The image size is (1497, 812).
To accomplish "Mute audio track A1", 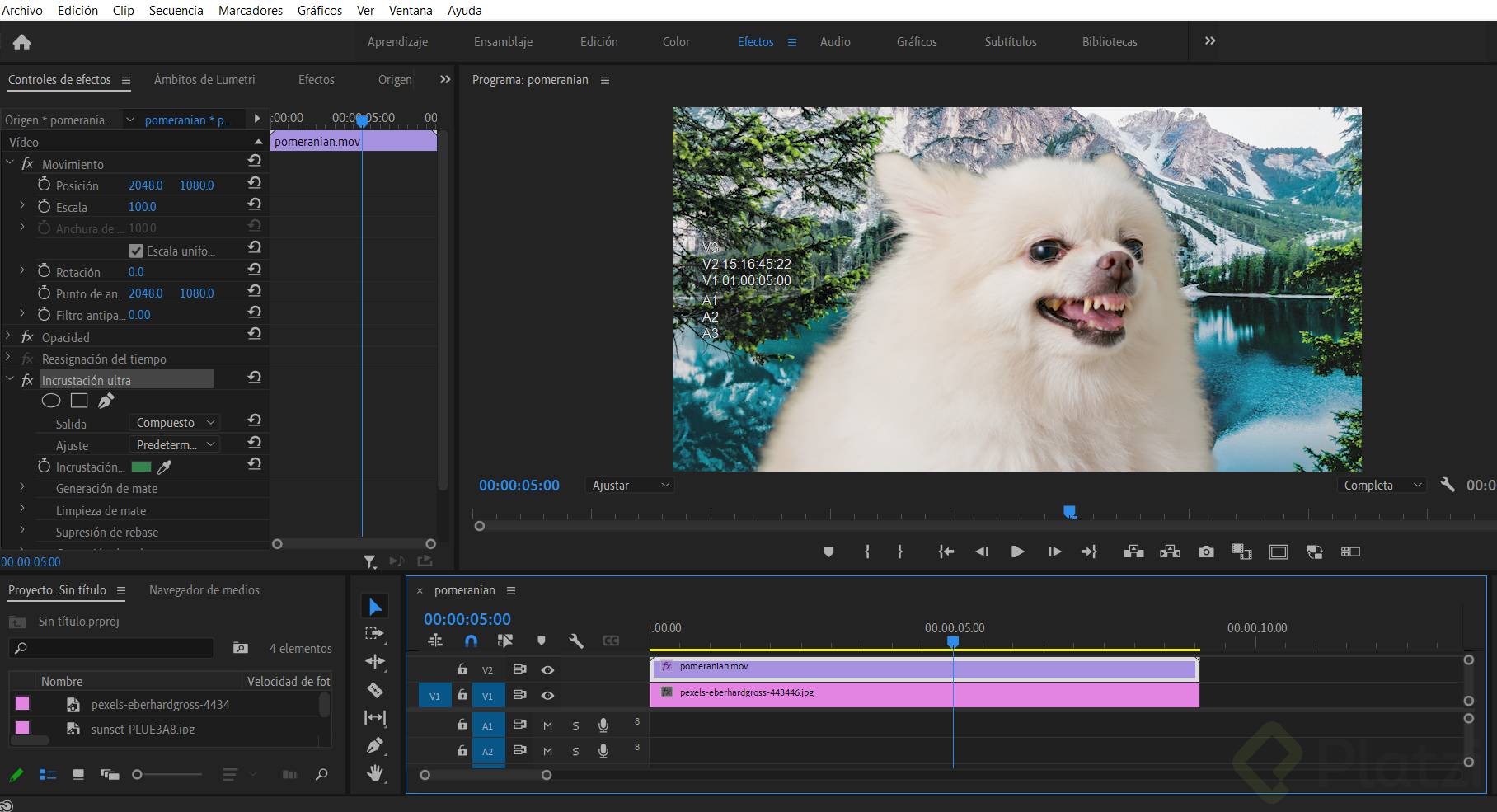I will point(547,725).
